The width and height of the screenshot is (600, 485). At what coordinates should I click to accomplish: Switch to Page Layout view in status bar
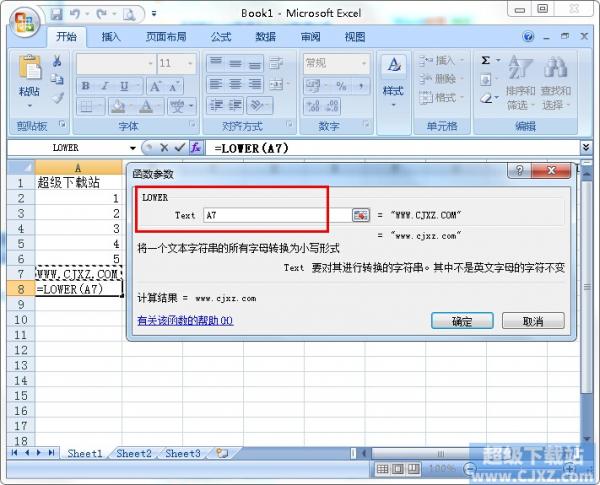(399, 468)
